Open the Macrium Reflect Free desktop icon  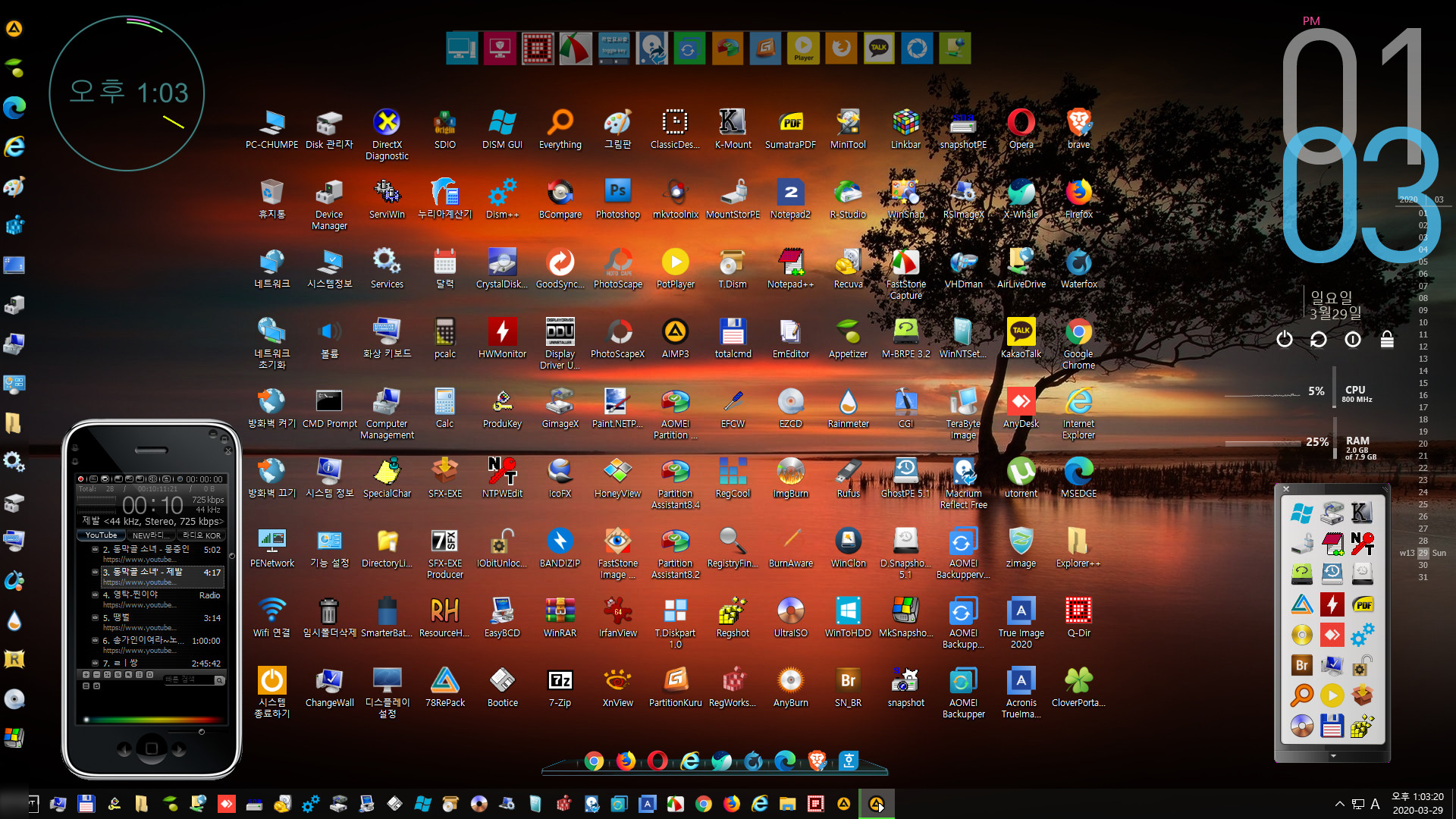tap(963, 483)
